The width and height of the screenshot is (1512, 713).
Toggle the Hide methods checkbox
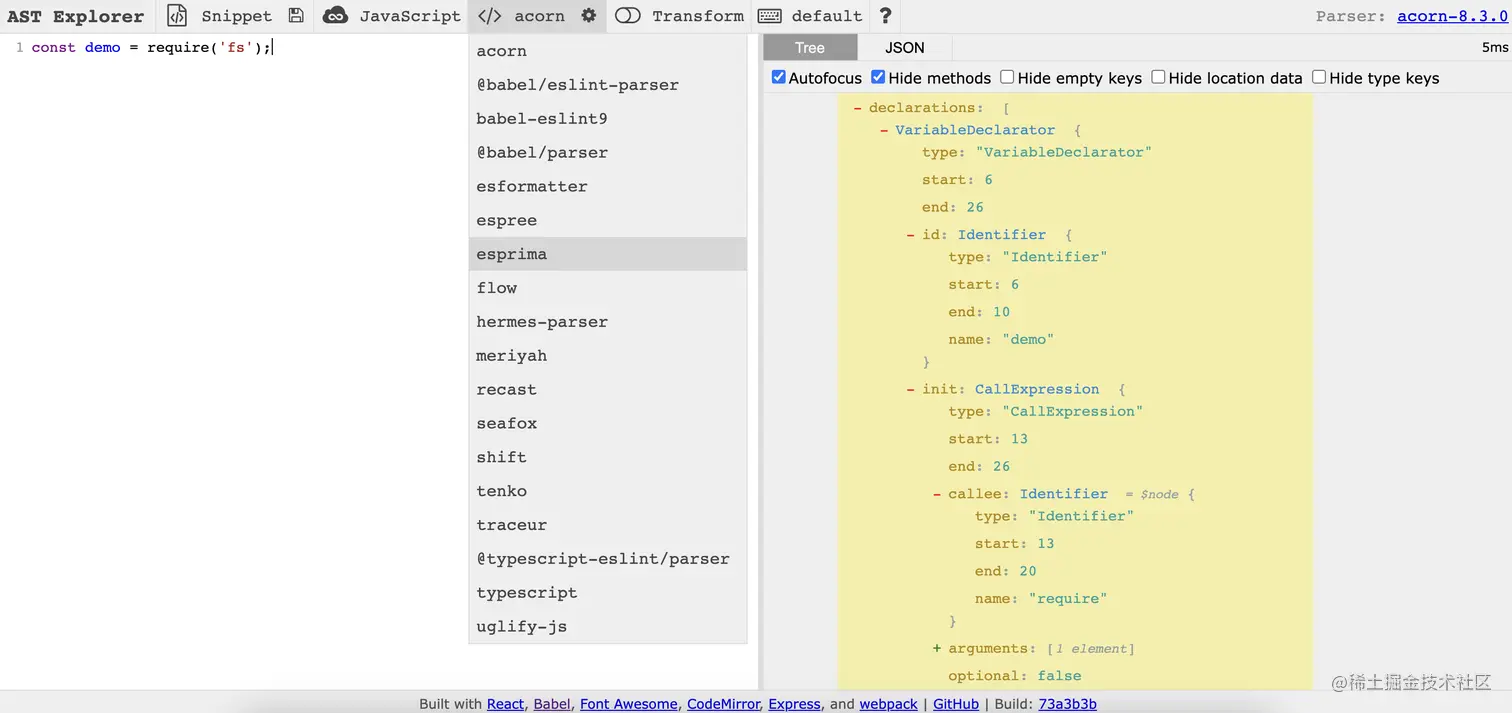pyautogui.click(x=878, y=77)
